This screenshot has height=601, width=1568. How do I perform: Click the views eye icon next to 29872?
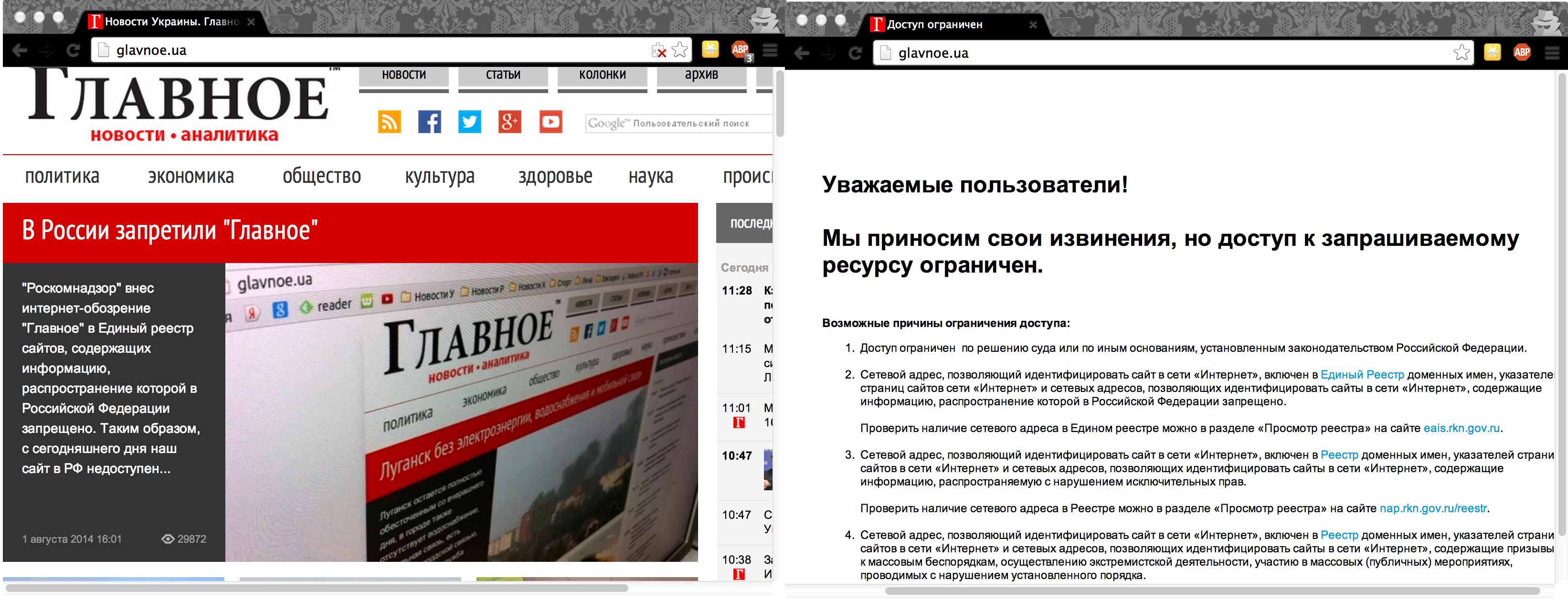tap(168, 539)
